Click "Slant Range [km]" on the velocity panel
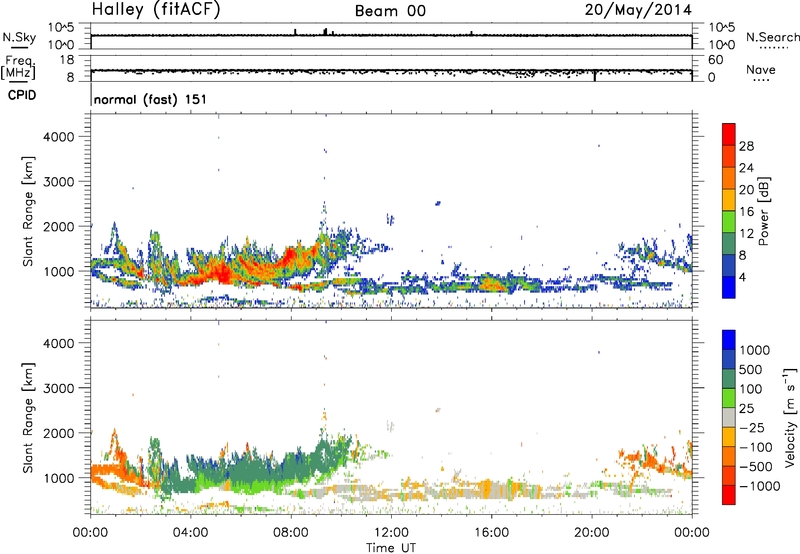The height and width of the screenshot is (554, 800). 28,418
